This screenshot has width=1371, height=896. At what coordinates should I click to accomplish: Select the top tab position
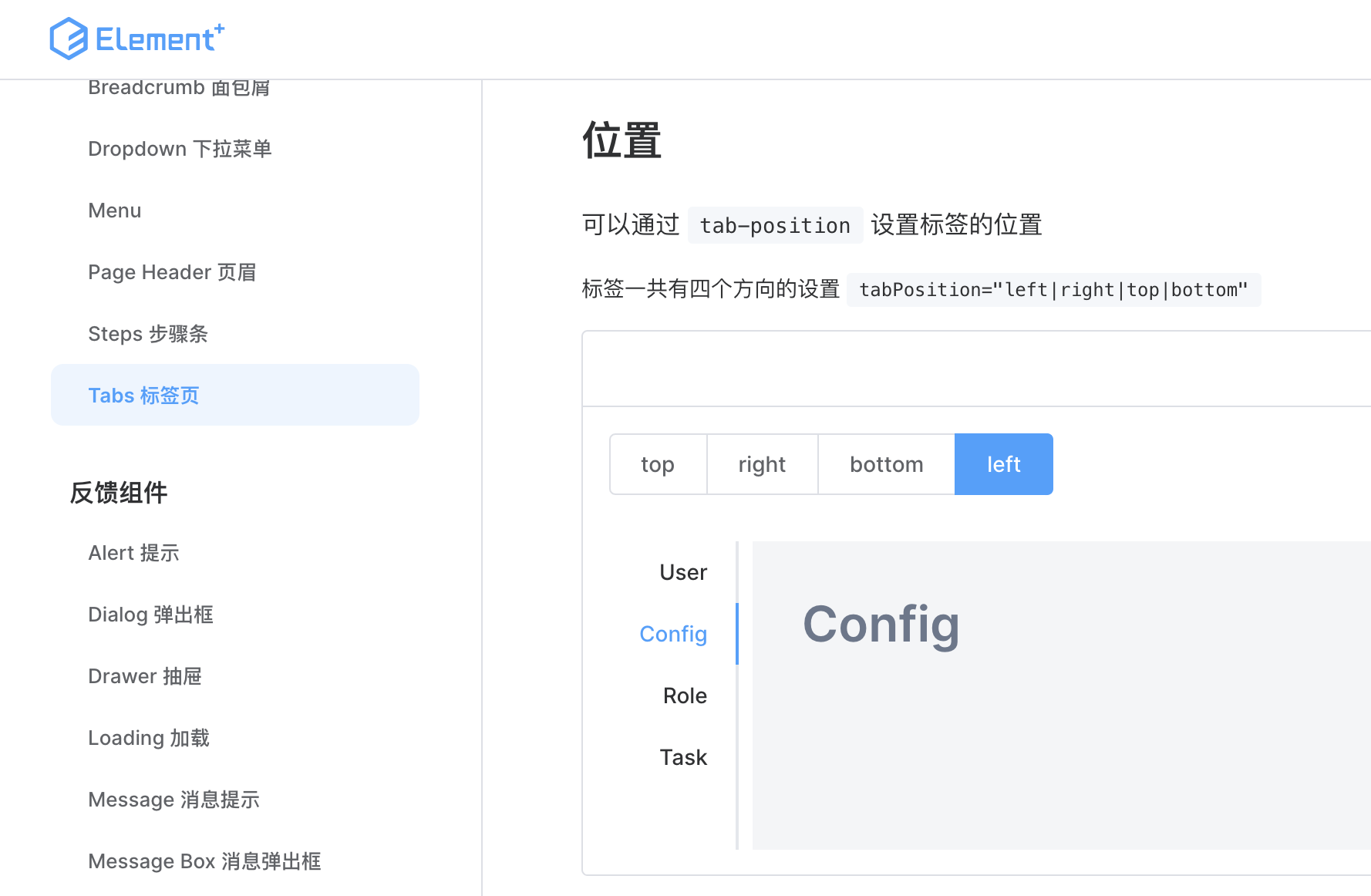(x=657, y=463)
